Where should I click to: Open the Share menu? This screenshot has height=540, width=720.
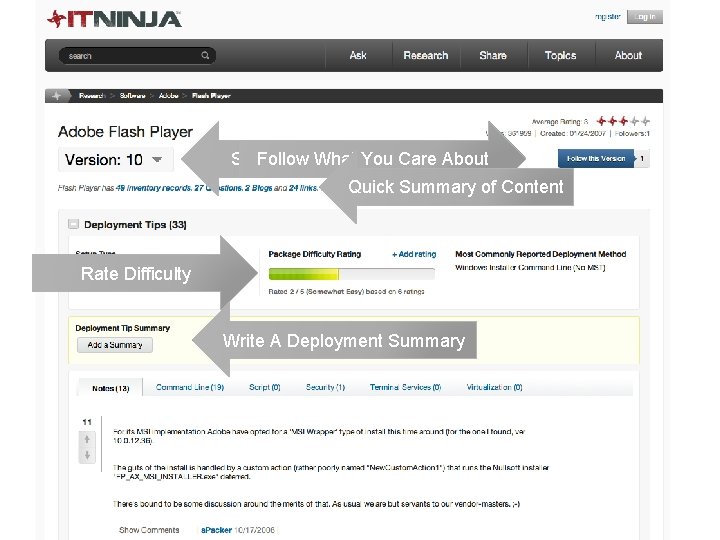tap(493, 55)
